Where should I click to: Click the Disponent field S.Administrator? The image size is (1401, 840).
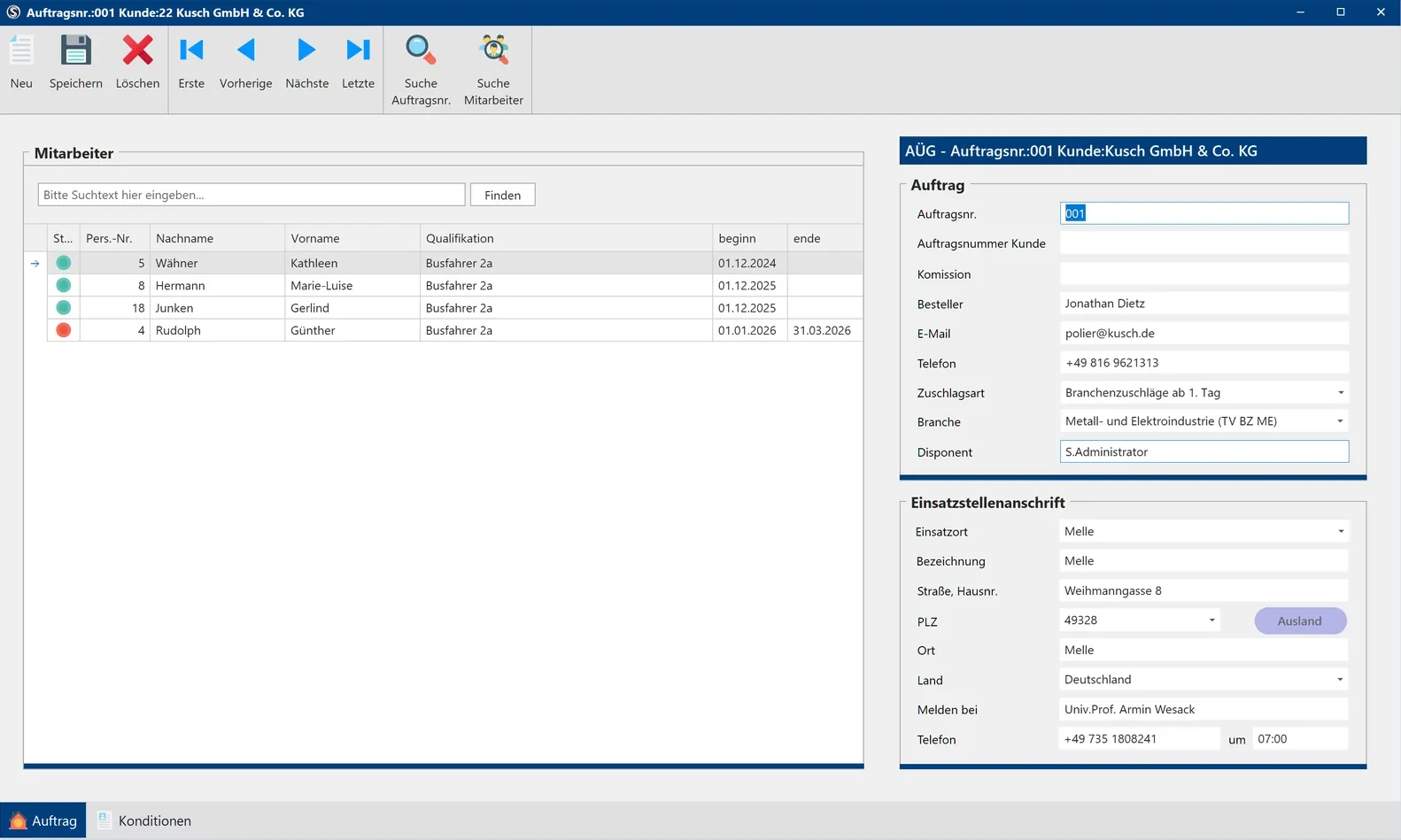pyautogui.click(x=1204, y=451)
